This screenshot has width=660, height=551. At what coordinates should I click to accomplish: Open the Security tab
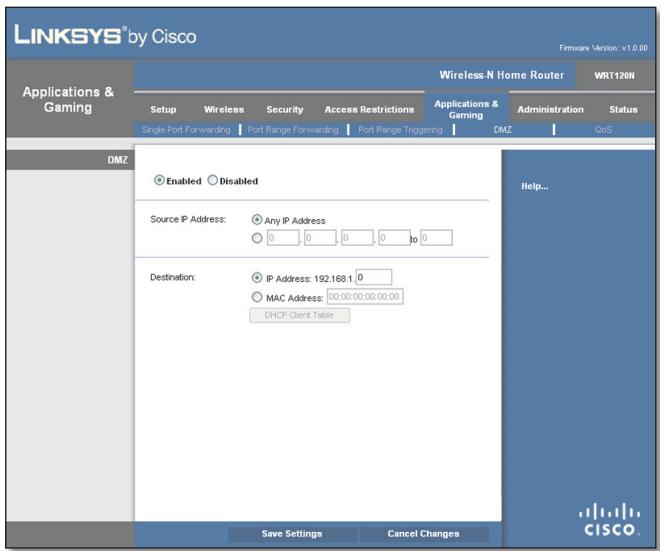[x=285, y=109]
